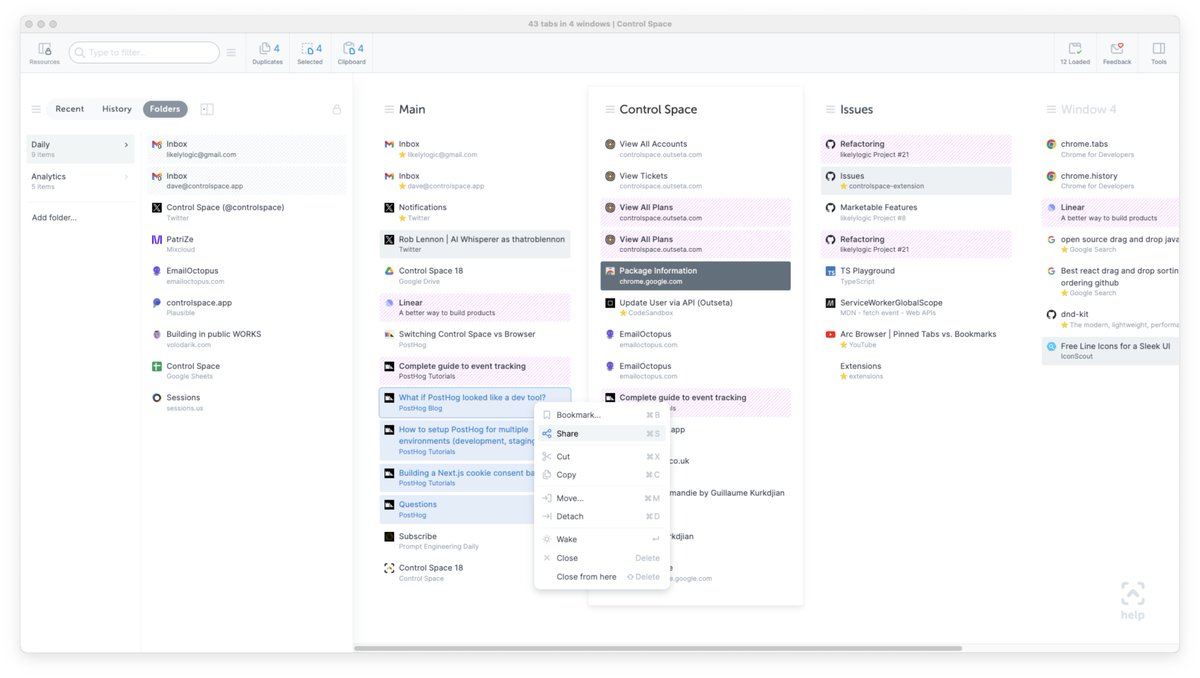
Task: Click the Add folder... link
Action: pos(54,217)
